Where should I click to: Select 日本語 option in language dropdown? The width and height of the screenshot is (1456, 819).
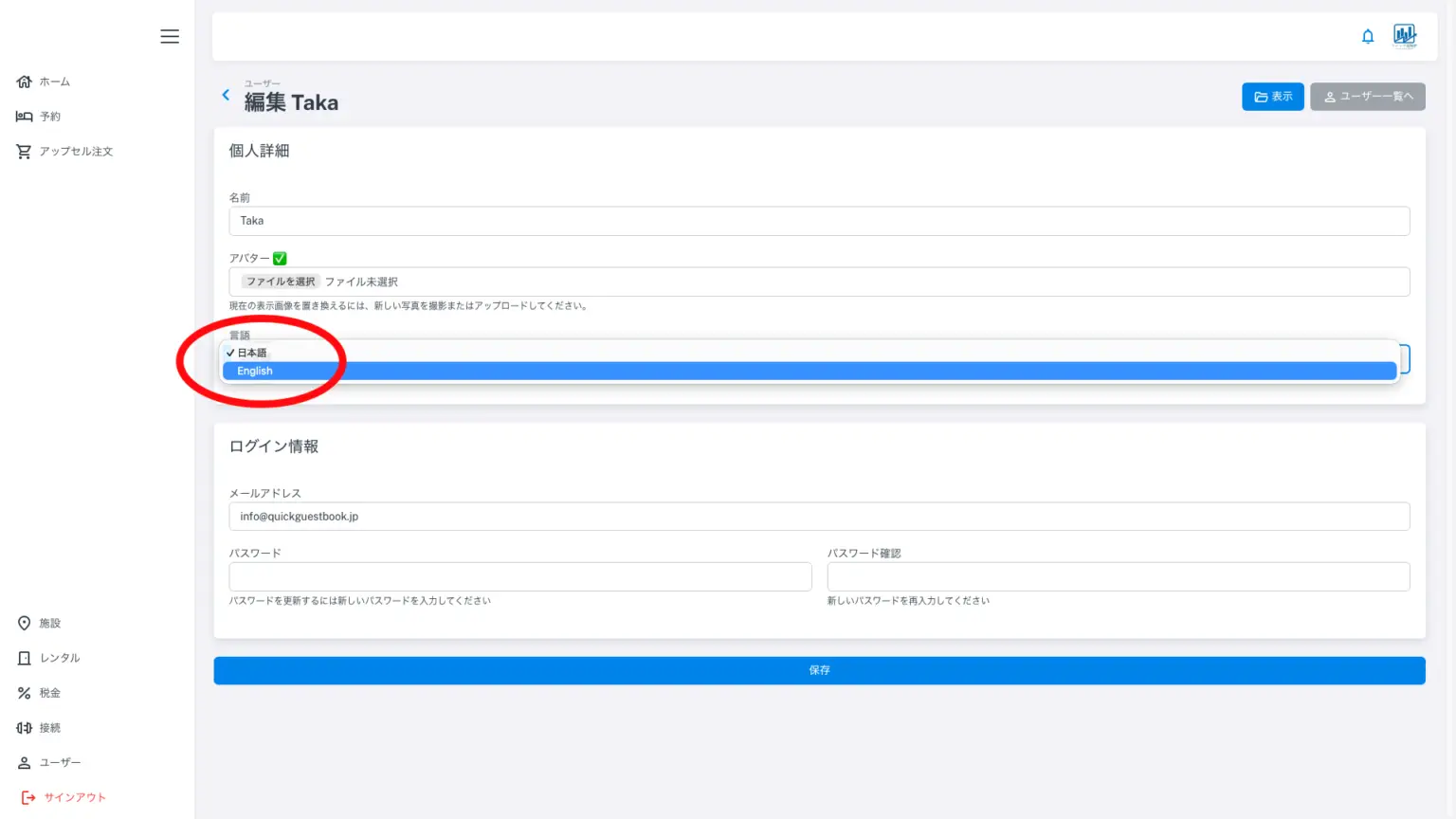click(252, 353)
